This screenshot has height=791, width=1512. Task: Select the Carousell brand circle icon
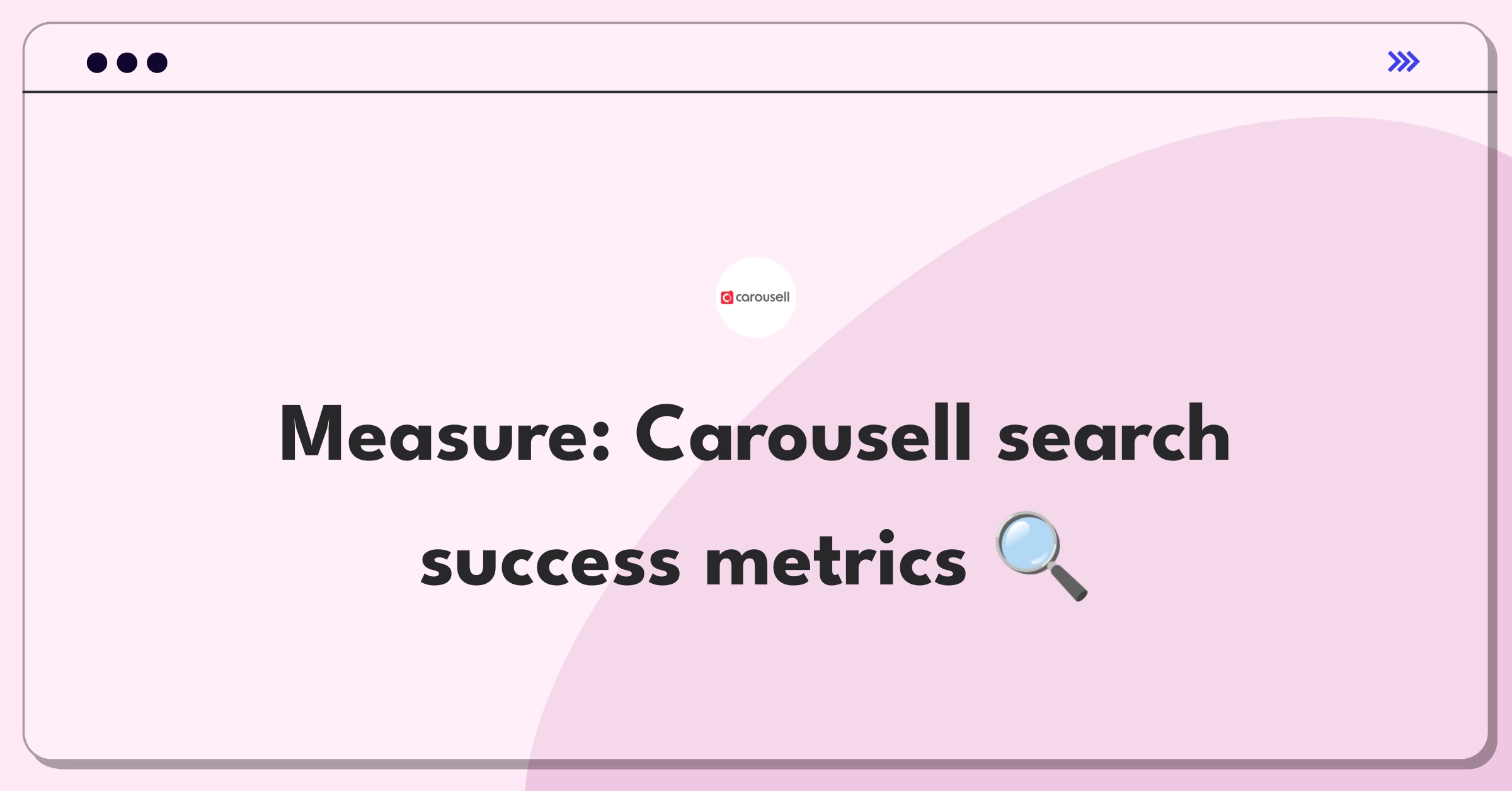click(x=756, y=297)
